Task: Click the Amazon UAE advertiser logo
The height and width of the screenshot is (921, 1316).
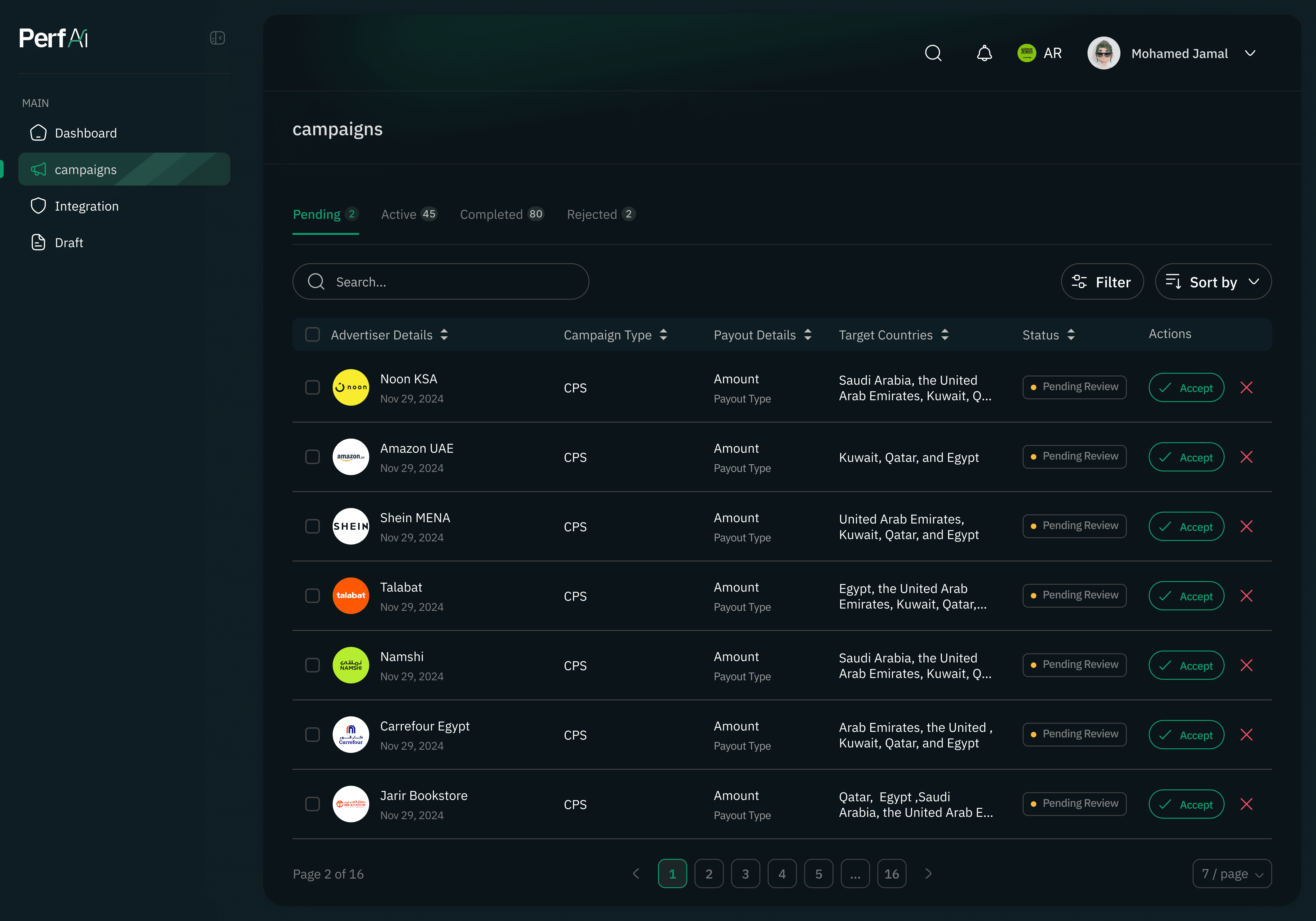Action: (x=351, y=457)
